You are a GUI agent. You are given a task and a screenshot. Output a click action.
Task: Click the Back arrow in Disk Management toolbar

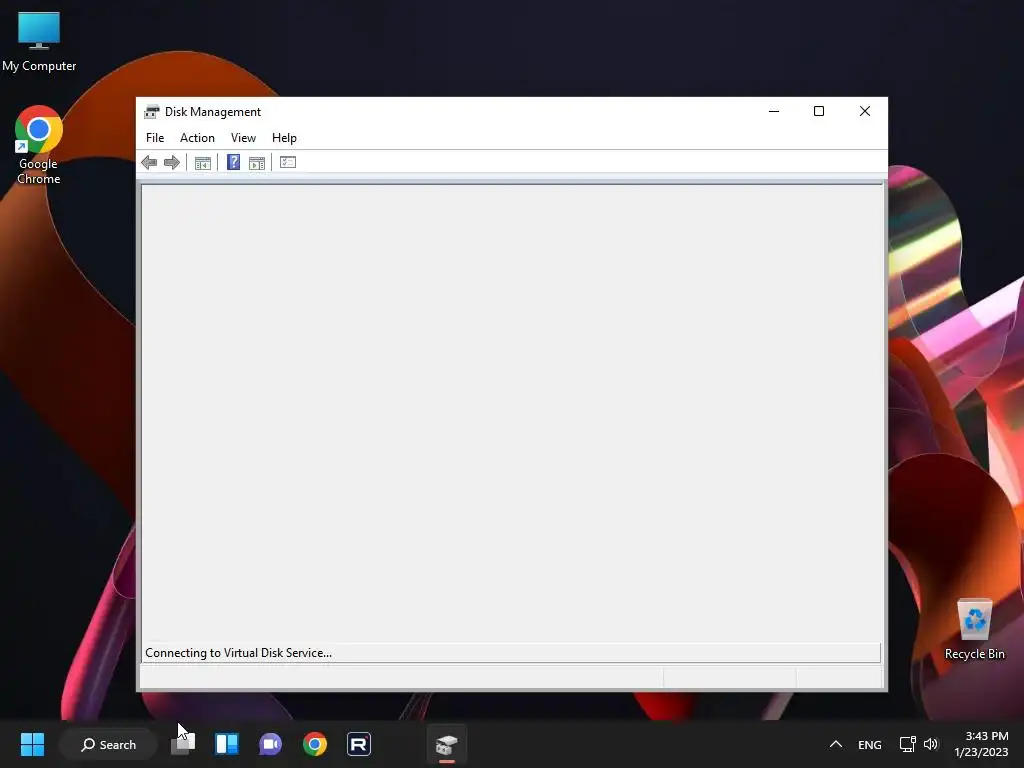point(149,163)
